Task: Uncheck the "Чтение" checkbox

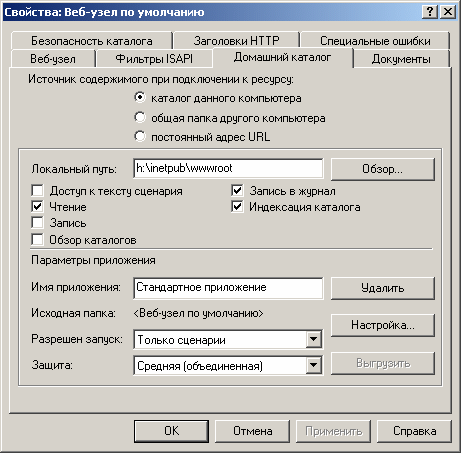Action: click(37, 207)
